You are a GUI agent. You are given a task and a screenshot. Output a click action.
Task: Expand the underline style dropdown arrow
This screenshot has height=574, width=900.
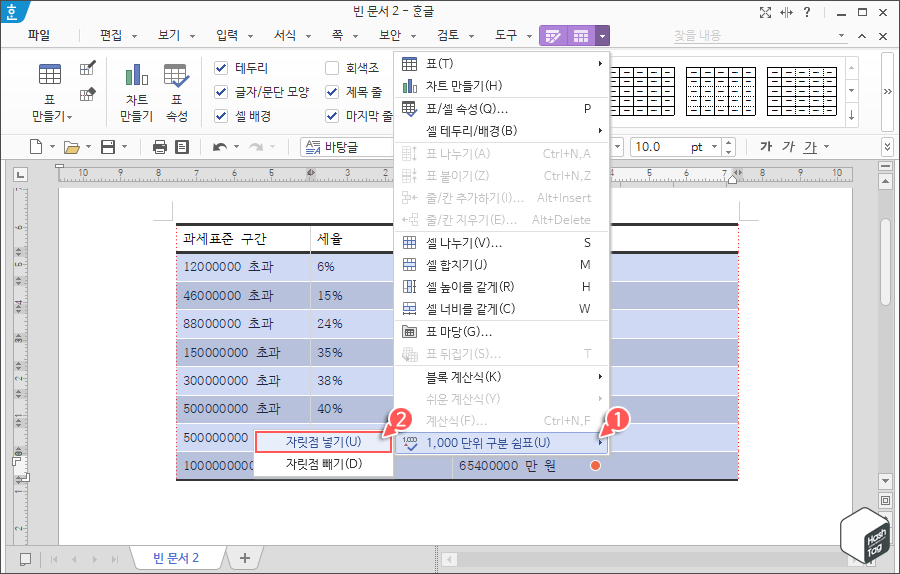(827, 147)
